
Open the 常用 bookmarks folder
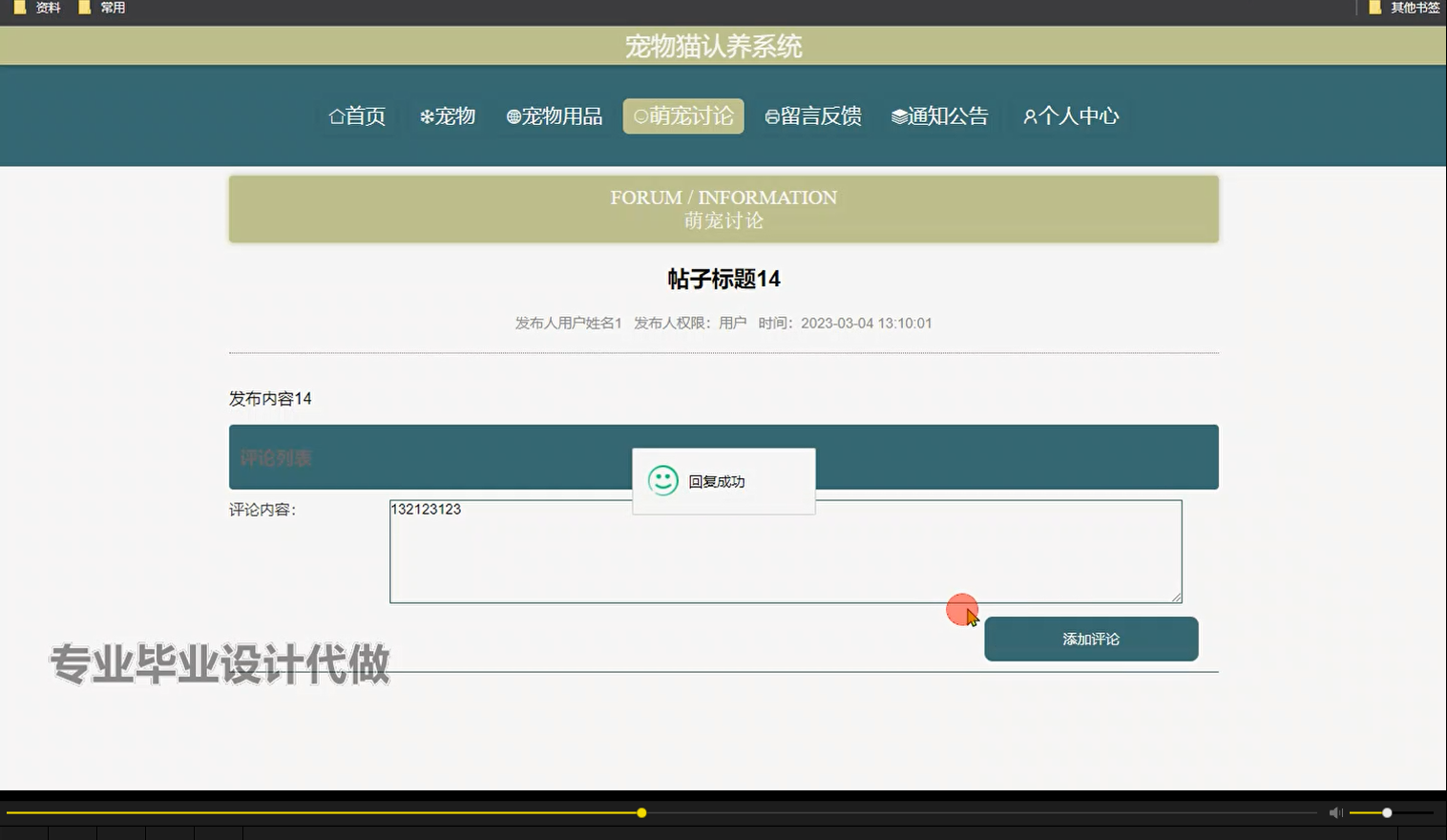point(108,8)
